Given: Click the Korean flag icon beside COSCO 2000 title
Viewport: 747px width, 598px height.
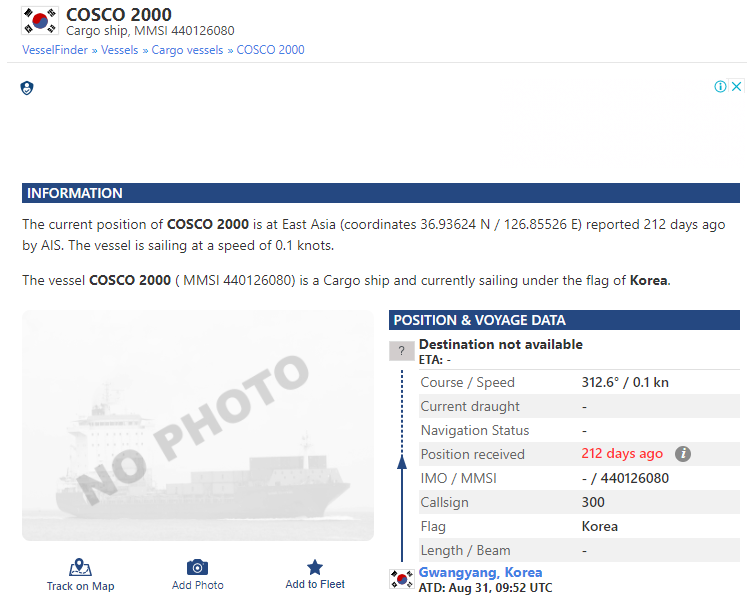Looking at the screenshot, I should click(x=40, y=21).
